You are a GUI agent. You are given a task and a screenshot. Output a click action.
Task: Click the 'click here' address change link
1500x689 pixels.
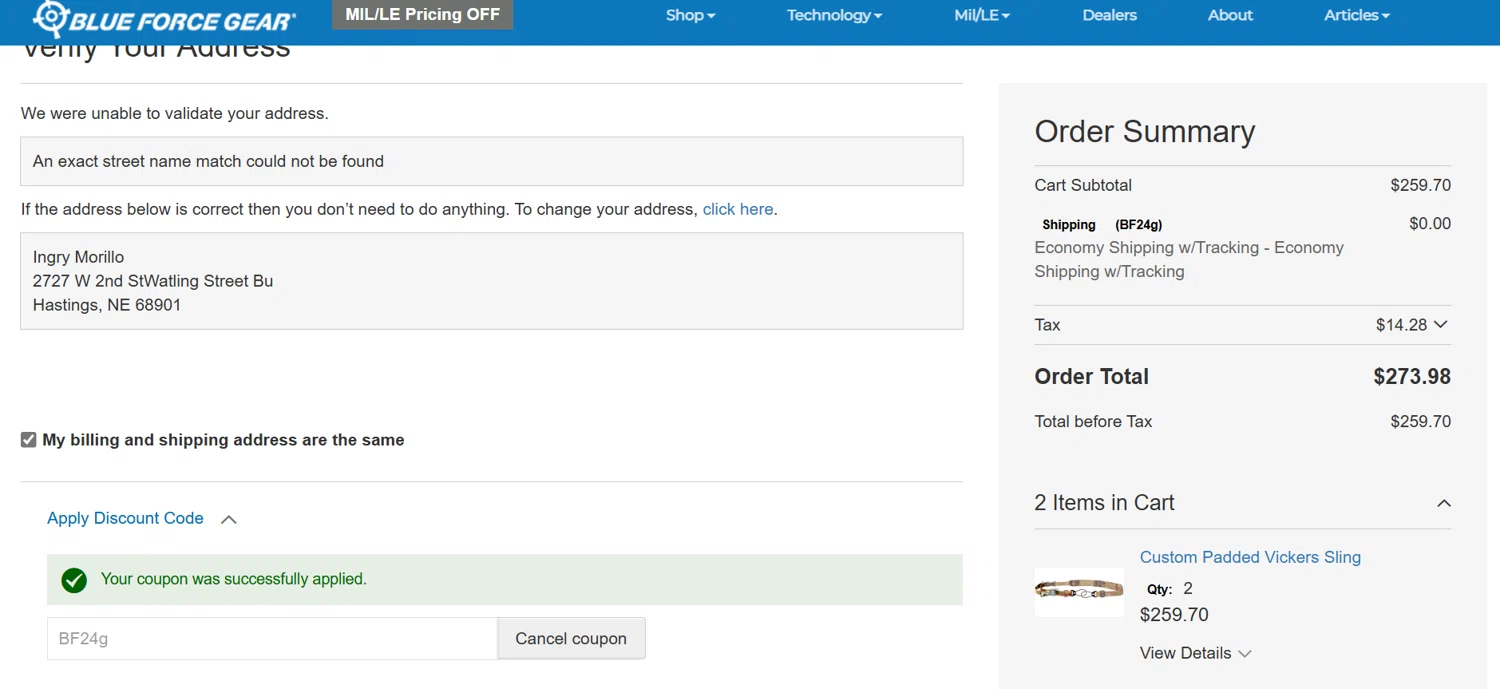pyautogui.click(x=738, y=209)
